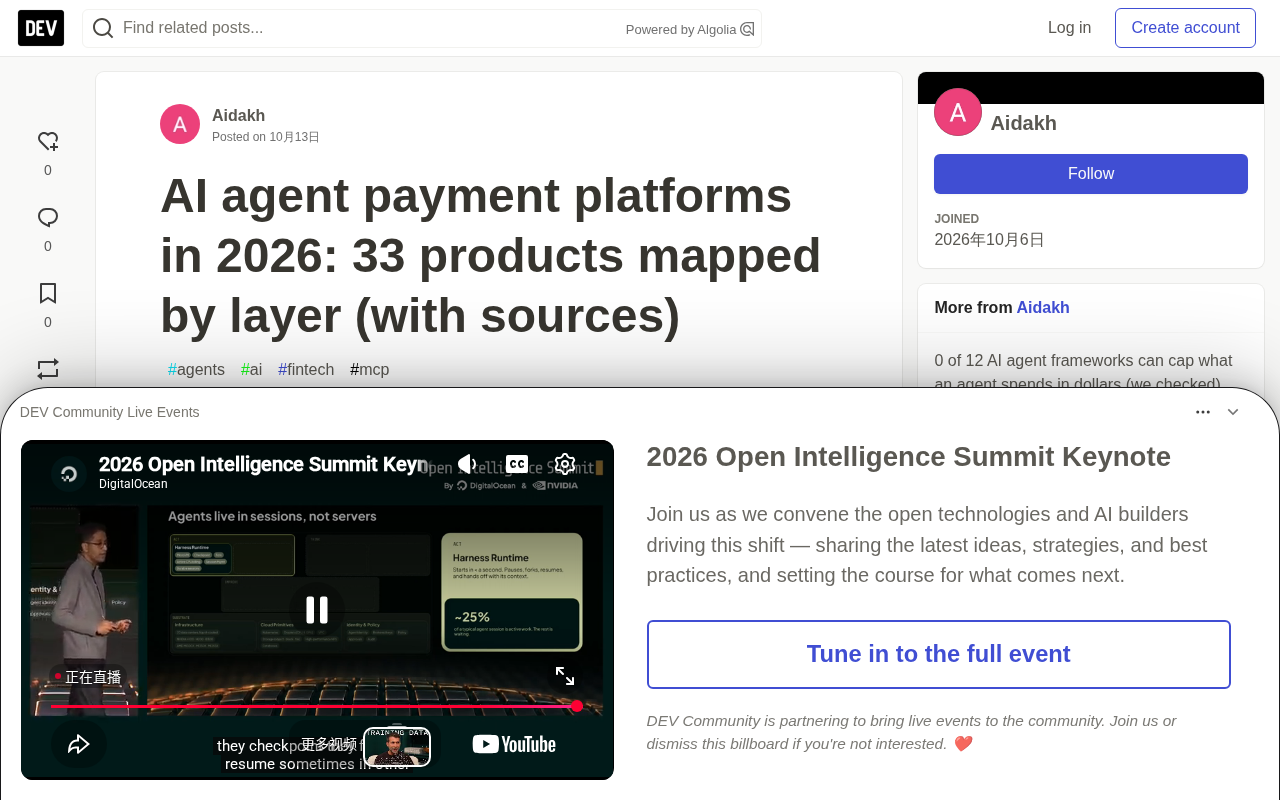Viewport: 1280px width, 800px height.
Task: Bookmark the post with the save icon
Action: 48,294
